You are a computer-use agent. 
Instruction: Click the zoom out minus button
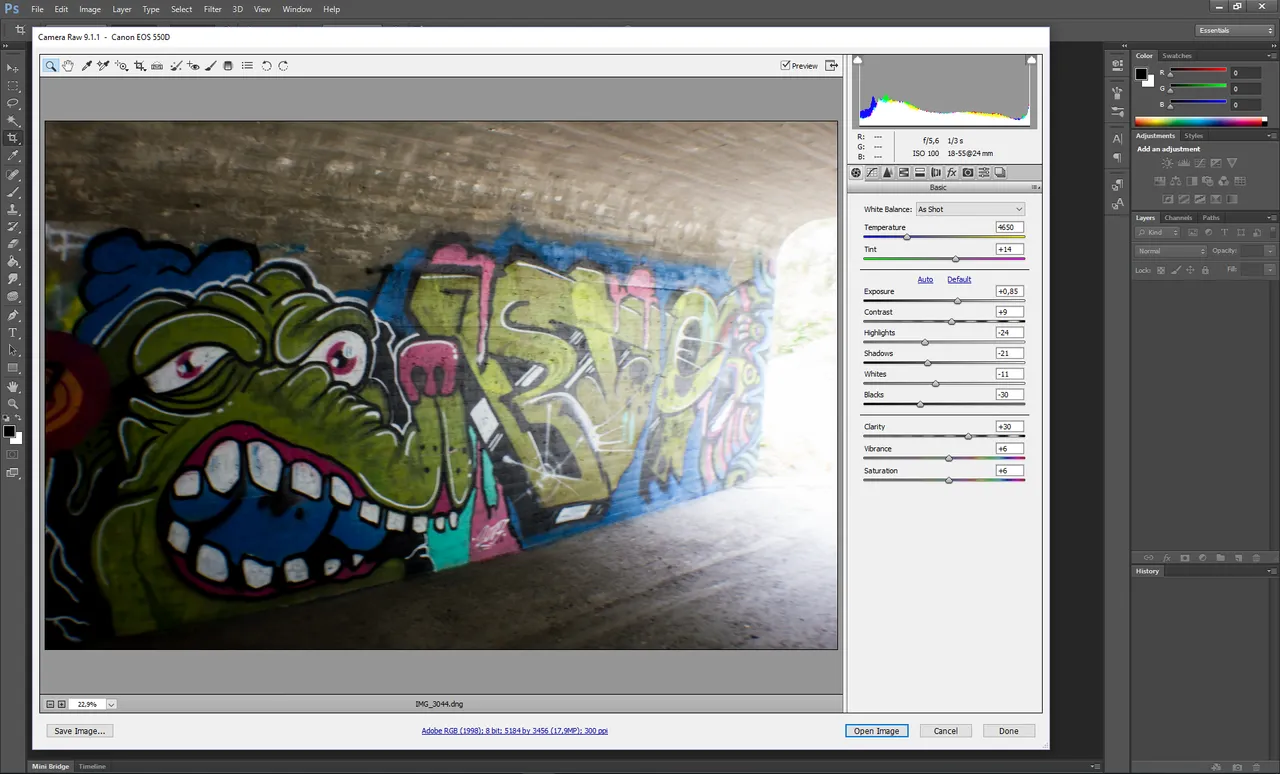coord(50,704)
